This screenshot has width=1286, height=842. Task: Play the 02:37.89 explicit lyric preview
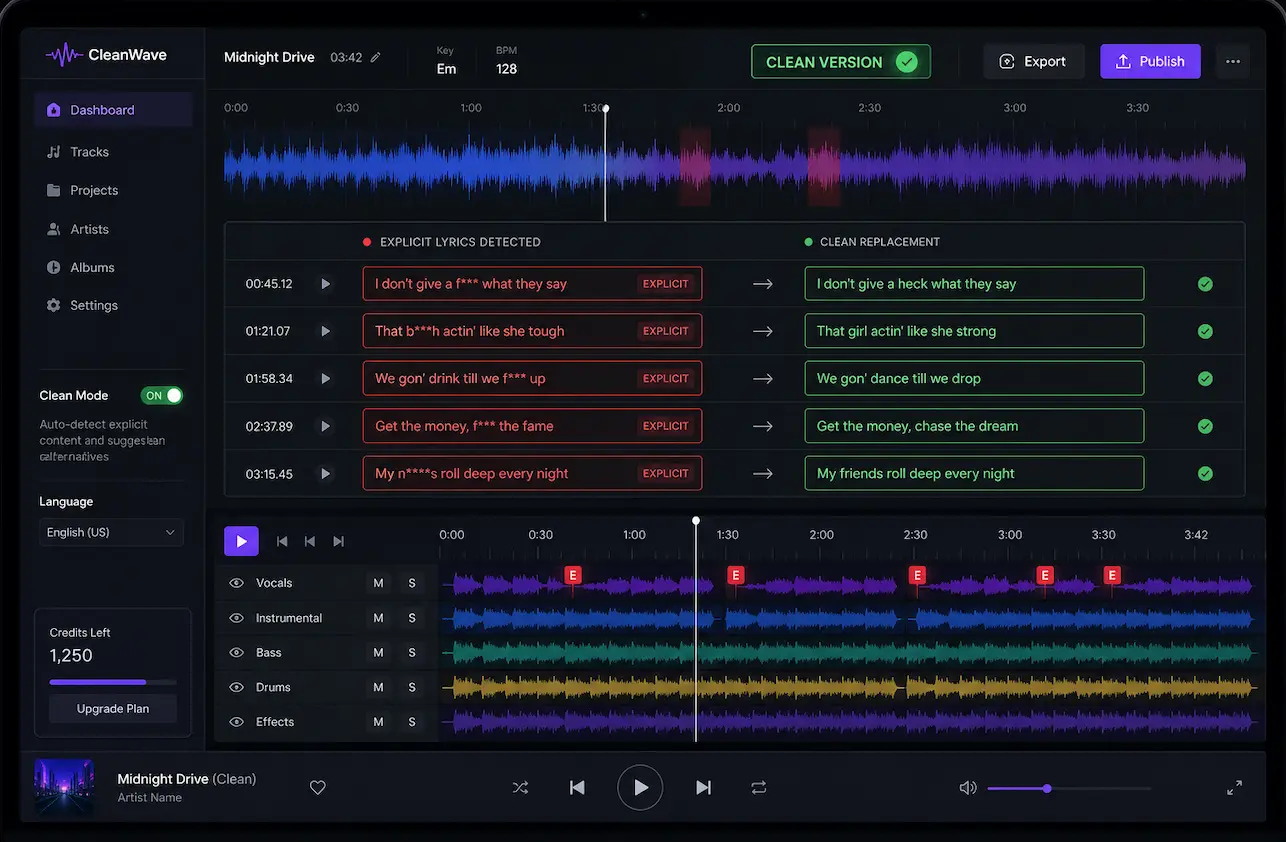click(x=325, y=426)
